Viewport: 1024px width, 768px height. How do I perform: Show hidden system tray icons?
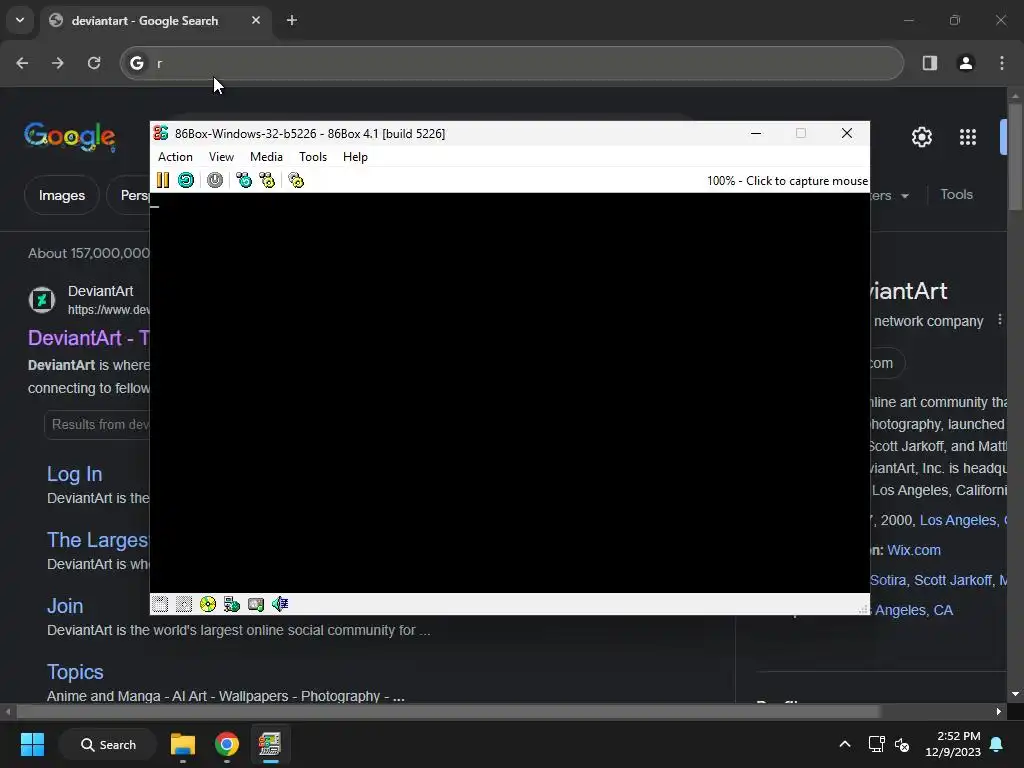point(844,744)
